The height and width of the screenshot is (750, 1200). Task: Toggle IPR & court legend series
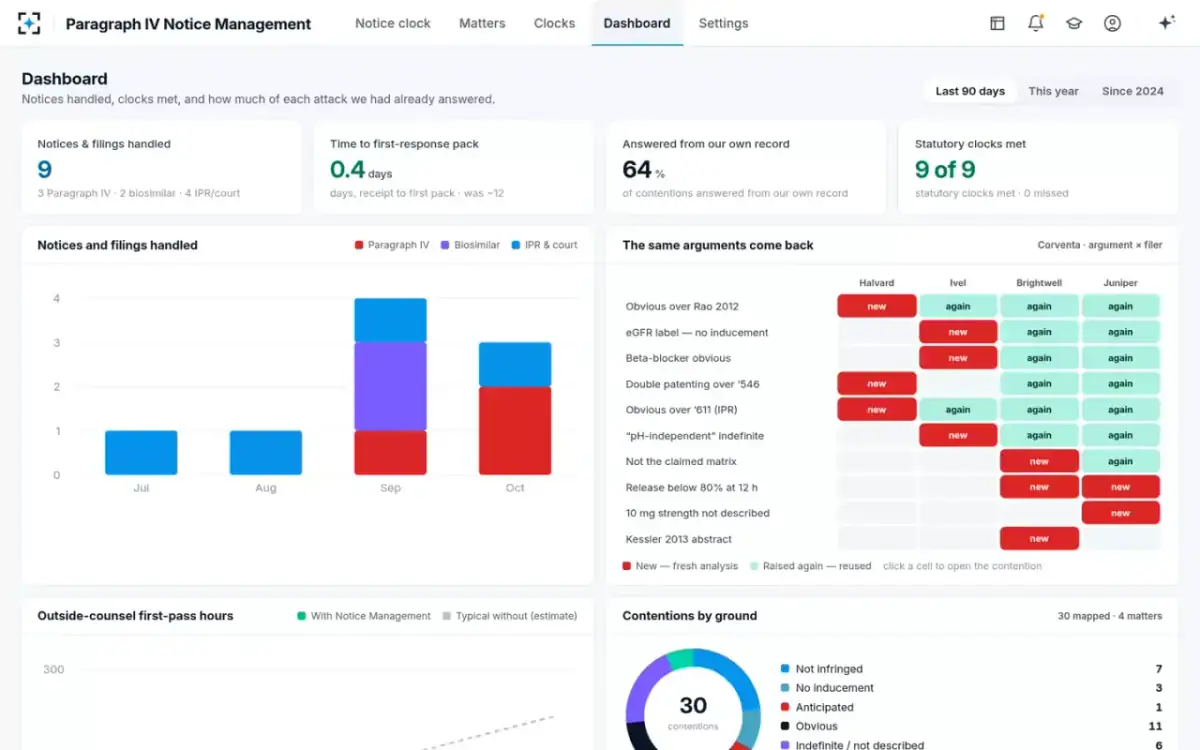tap(544, 245)
